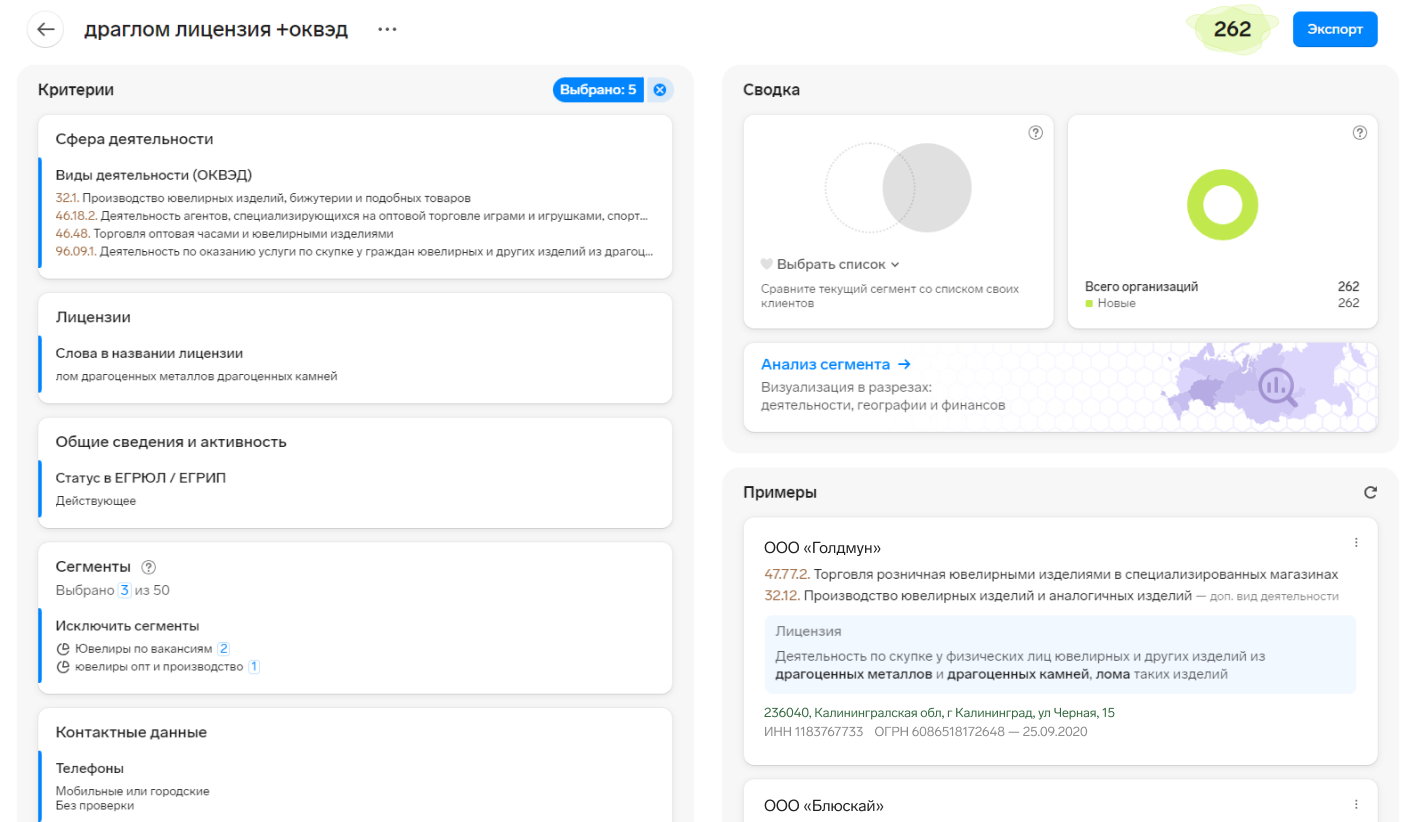Image resolution: width=1418 pixels, height=822 pixels.
Task: Click the Экспорт button
Action: coord(1335,29)
